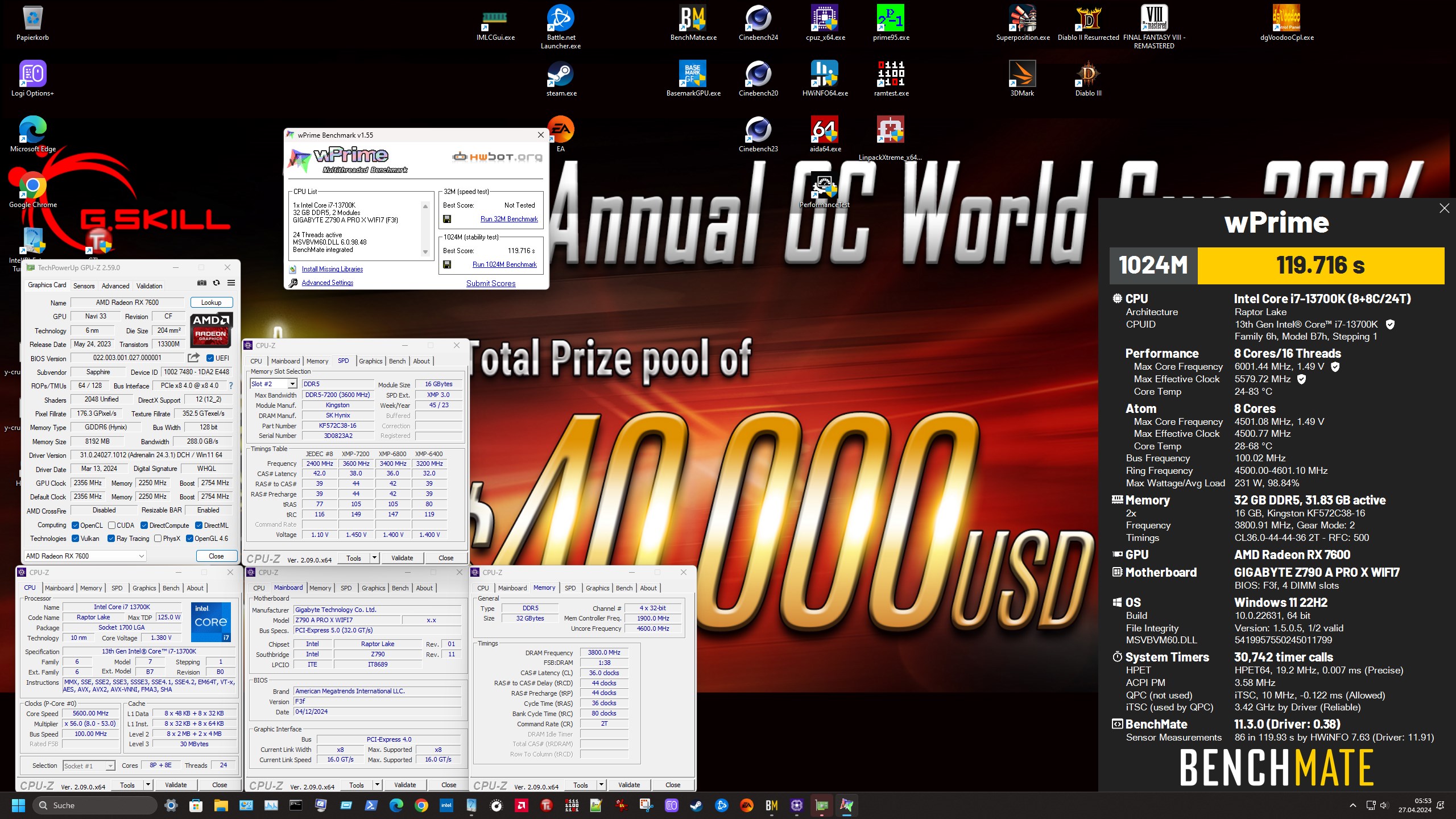Expand Tools arrow in CPU-Z SPD window

(x=375, y=558)
